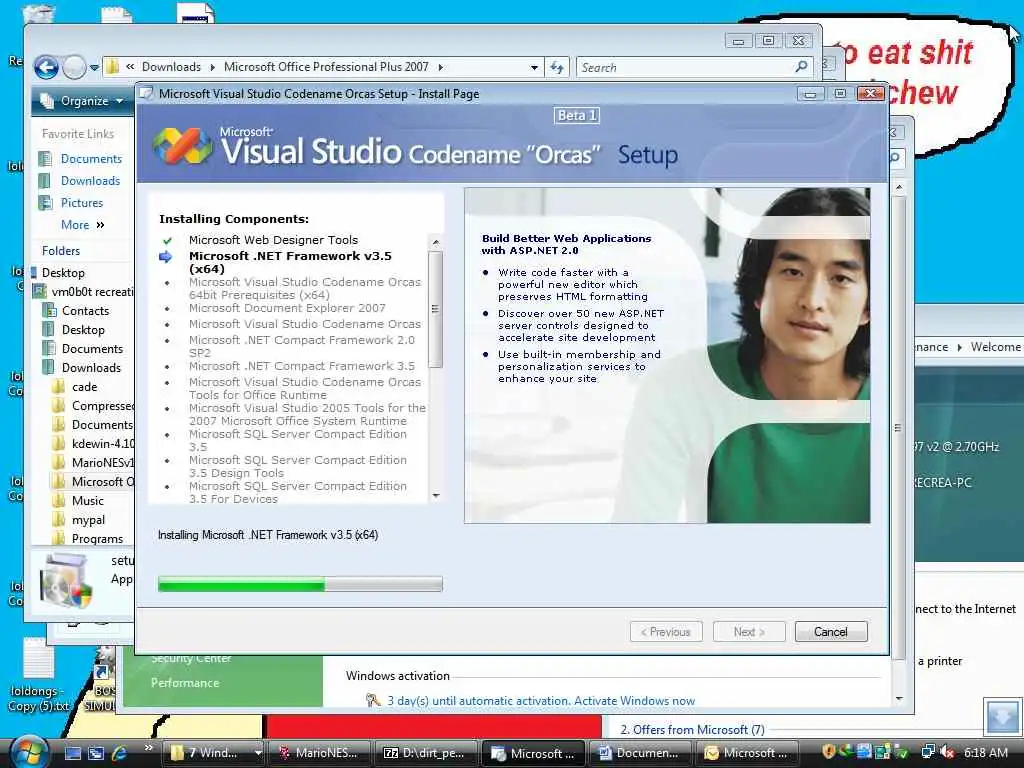This screenshot has height=768, width=1024.
Task: Switch to Document taskbar button
Action: tap(640, 753)
